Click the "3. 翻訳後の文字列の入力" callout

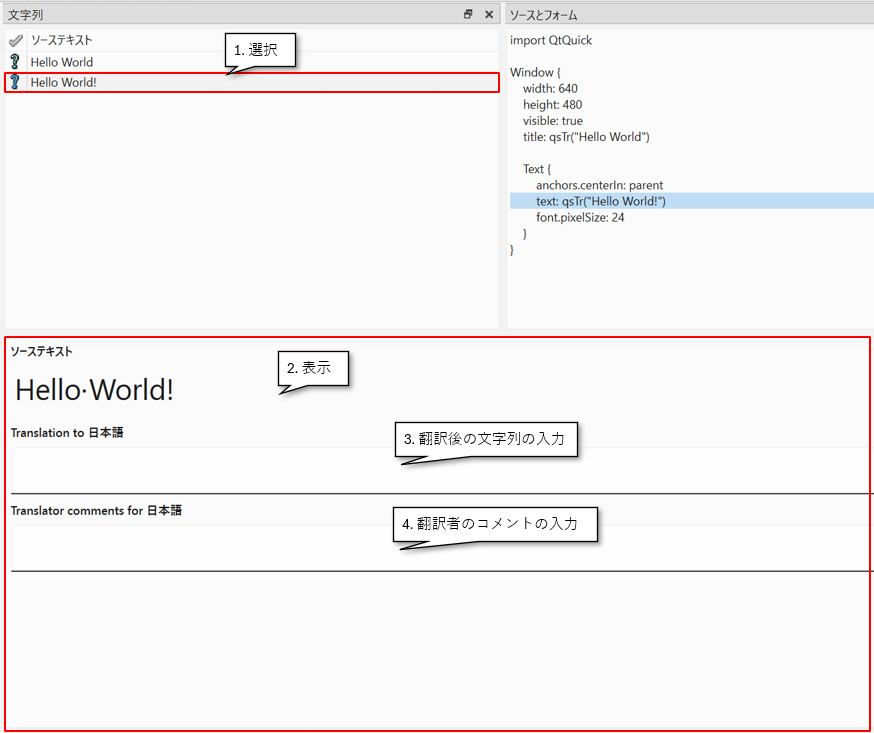[490, 439]
